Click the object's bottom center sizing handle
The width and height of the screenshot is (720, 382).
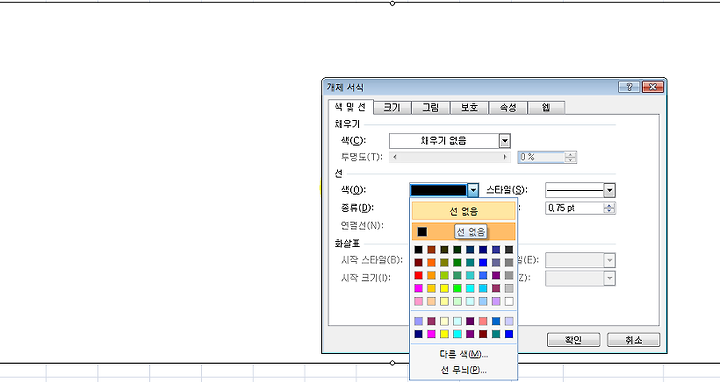point(392,363)
